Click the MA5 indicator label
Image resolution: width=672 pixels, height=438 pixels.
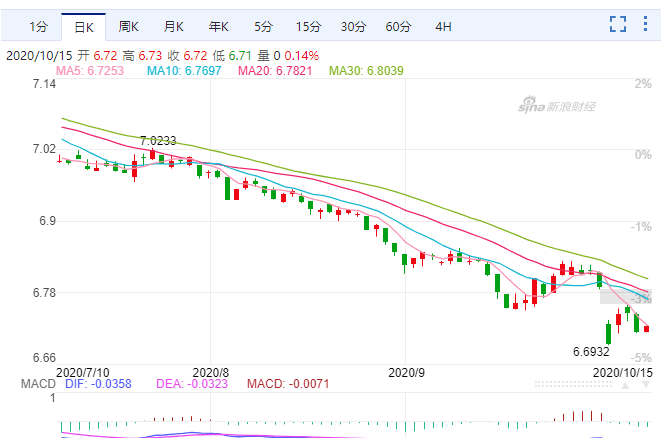click(90, 70)
